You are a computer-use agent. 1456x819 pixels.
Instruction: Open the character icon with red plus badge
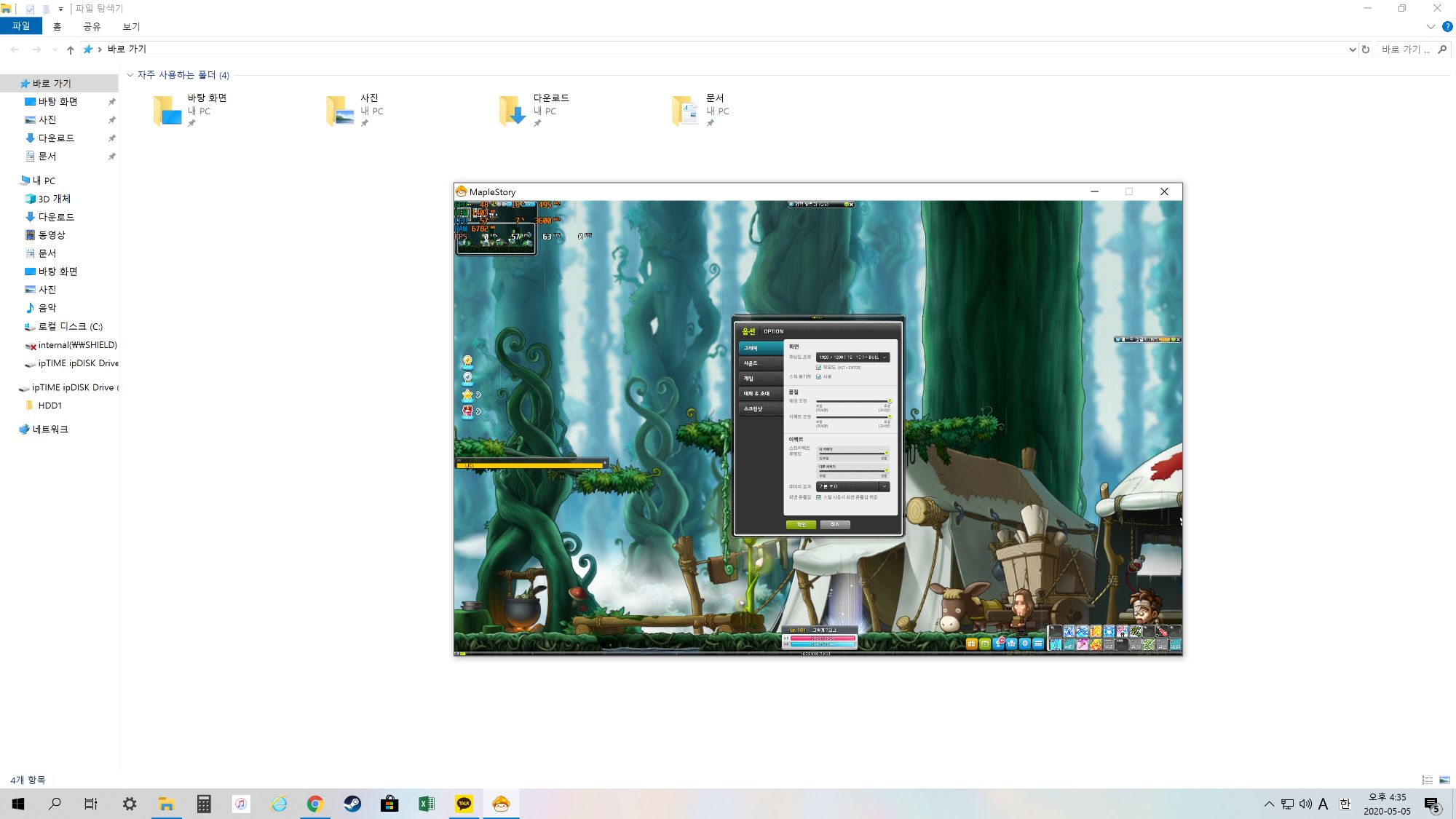pos(999,643)
